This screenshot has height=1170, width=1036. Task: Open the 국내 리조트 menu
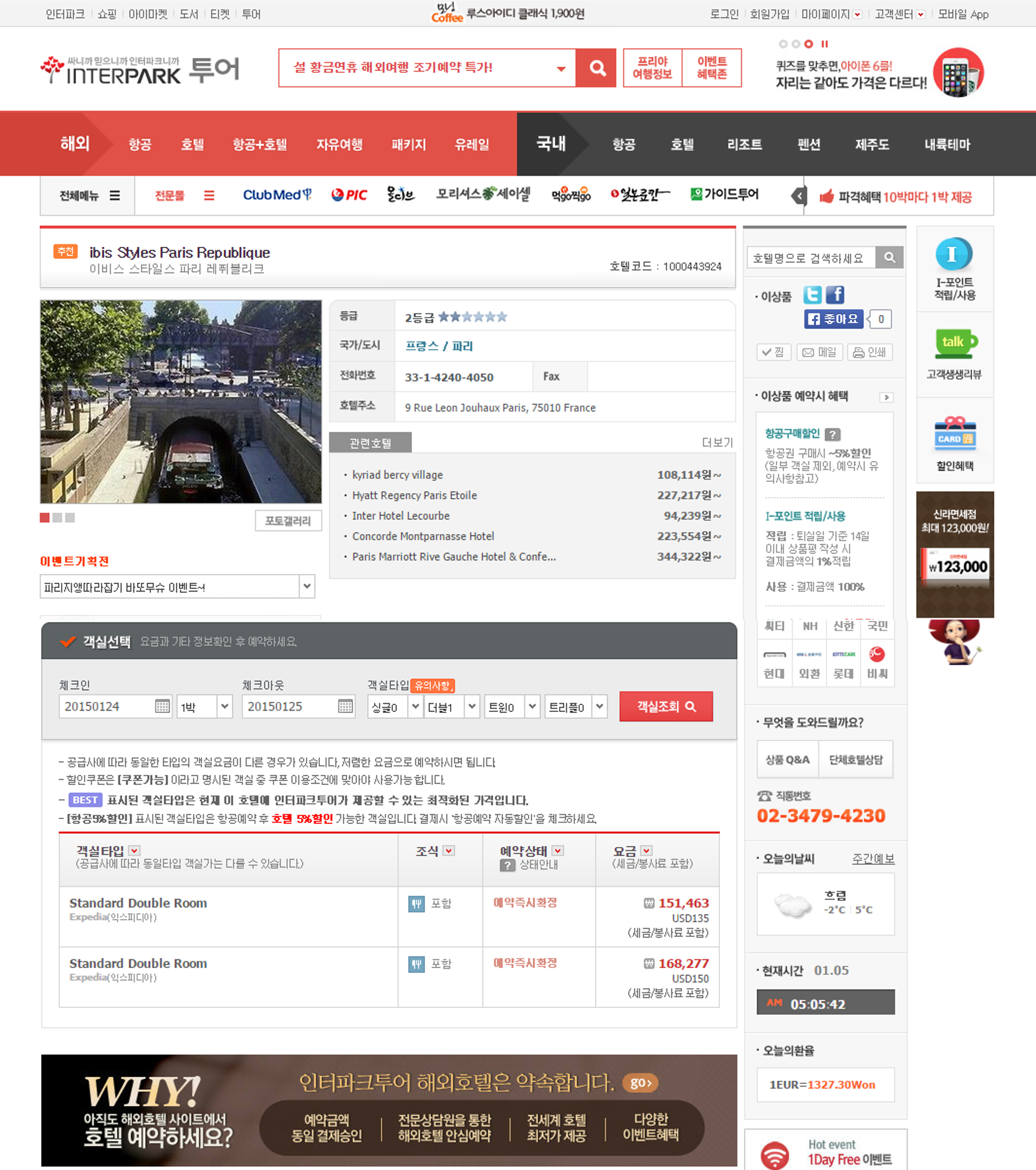click(x=744, y=145)
